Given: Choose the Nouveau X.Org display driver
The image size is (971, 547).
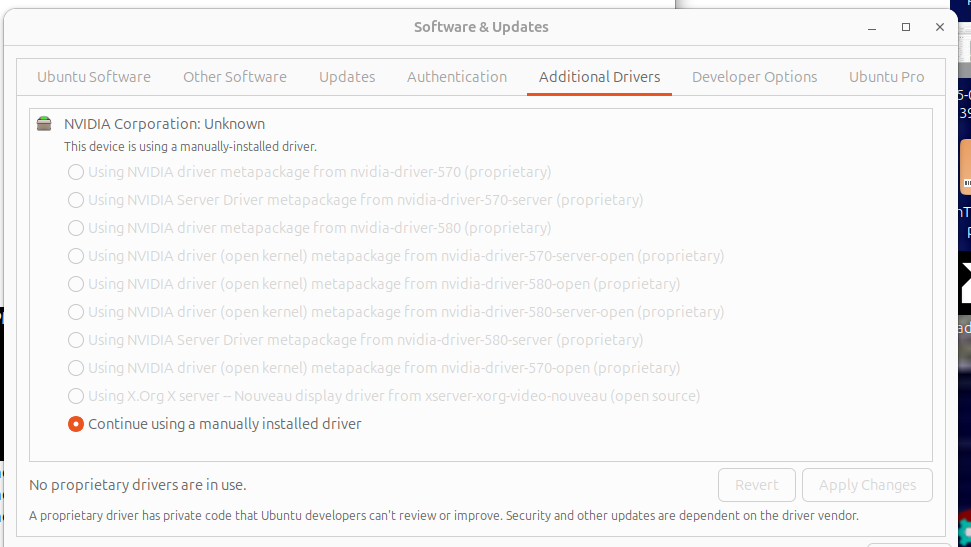Looking at the screenshot, I should [76, 396].
